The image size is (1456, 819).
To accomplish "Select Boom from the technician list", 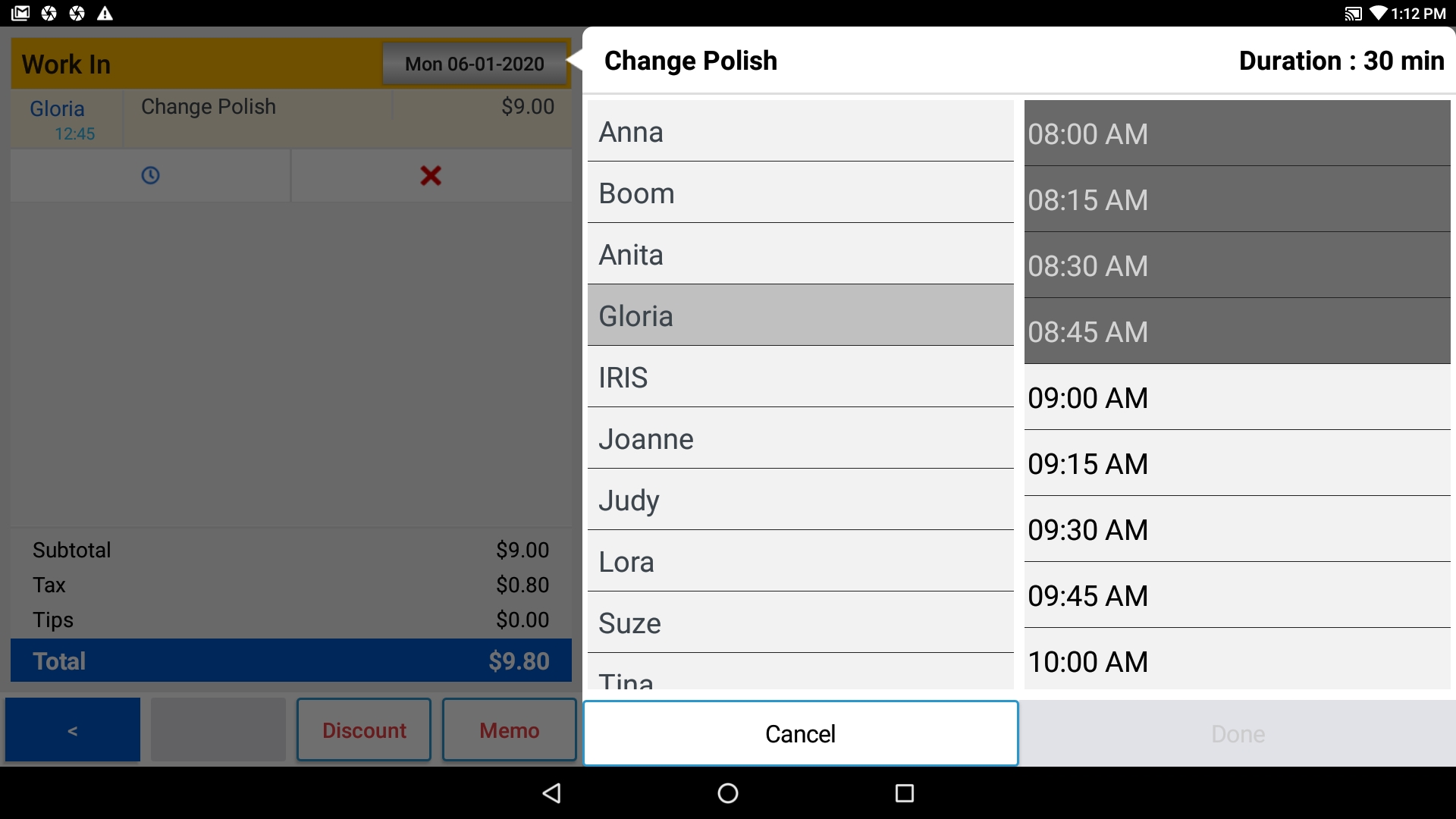I will pos(800,192).
